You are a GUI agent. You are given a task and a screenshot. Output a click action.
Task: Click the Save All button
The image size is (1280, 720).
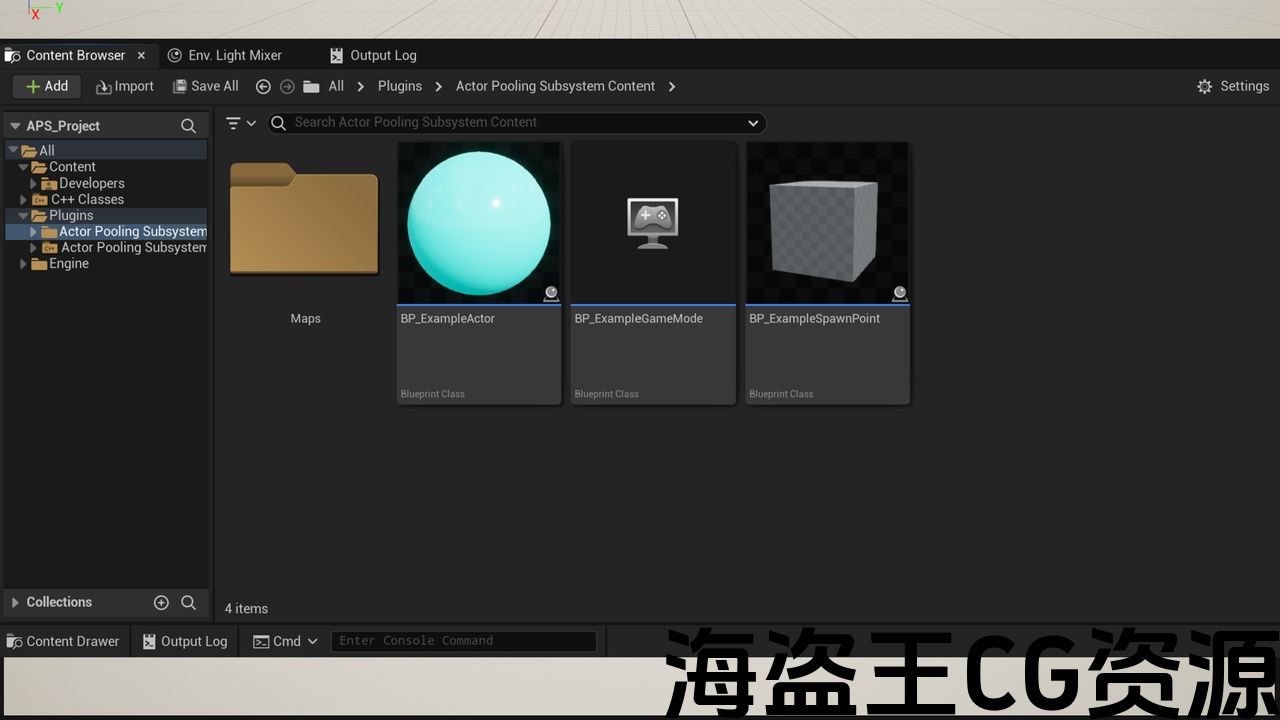point(205,87)
